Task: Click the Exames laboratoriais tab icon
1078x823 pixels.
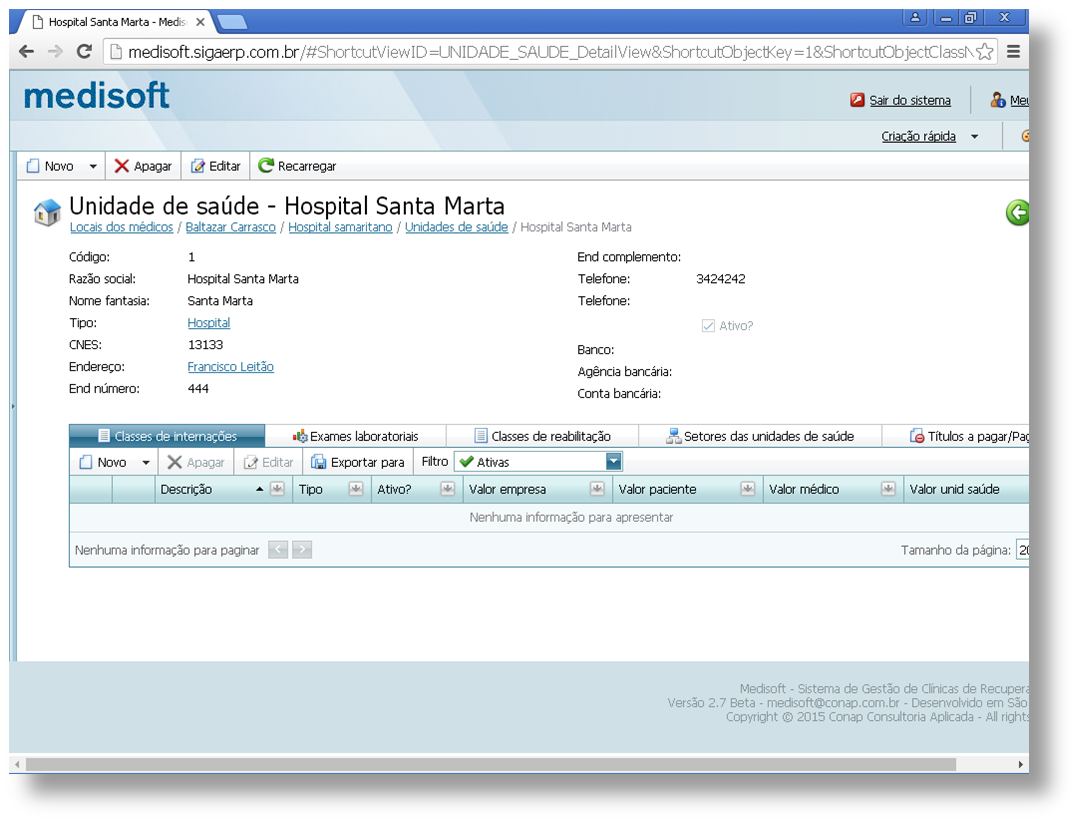Action: (x=300, y=436)
